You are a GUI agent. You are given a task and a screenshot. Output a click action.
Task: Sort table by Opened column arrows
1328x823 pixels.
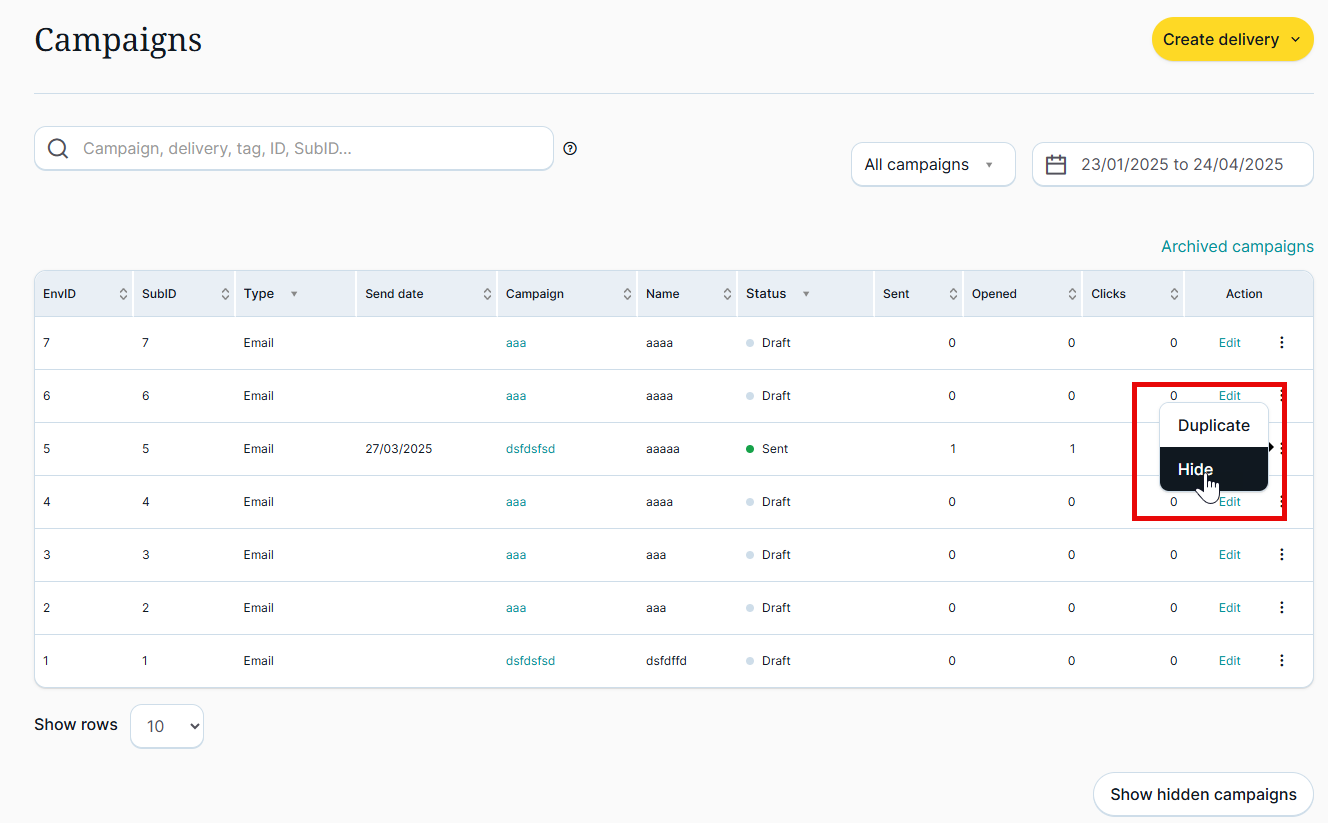1072,294
